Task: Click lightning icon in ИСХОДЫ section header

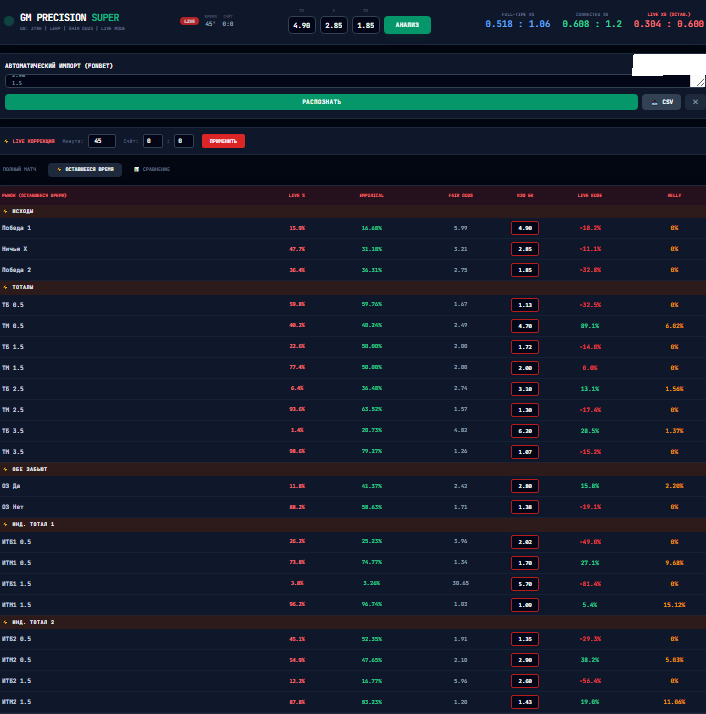Action: point(5,211)
